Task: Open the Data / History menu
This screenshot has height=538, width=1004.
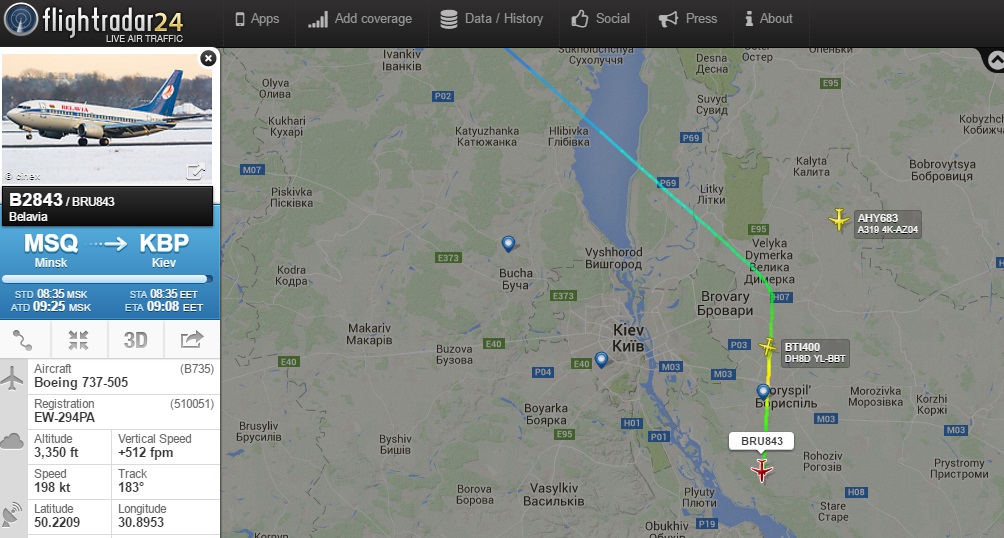Action: 492,19
